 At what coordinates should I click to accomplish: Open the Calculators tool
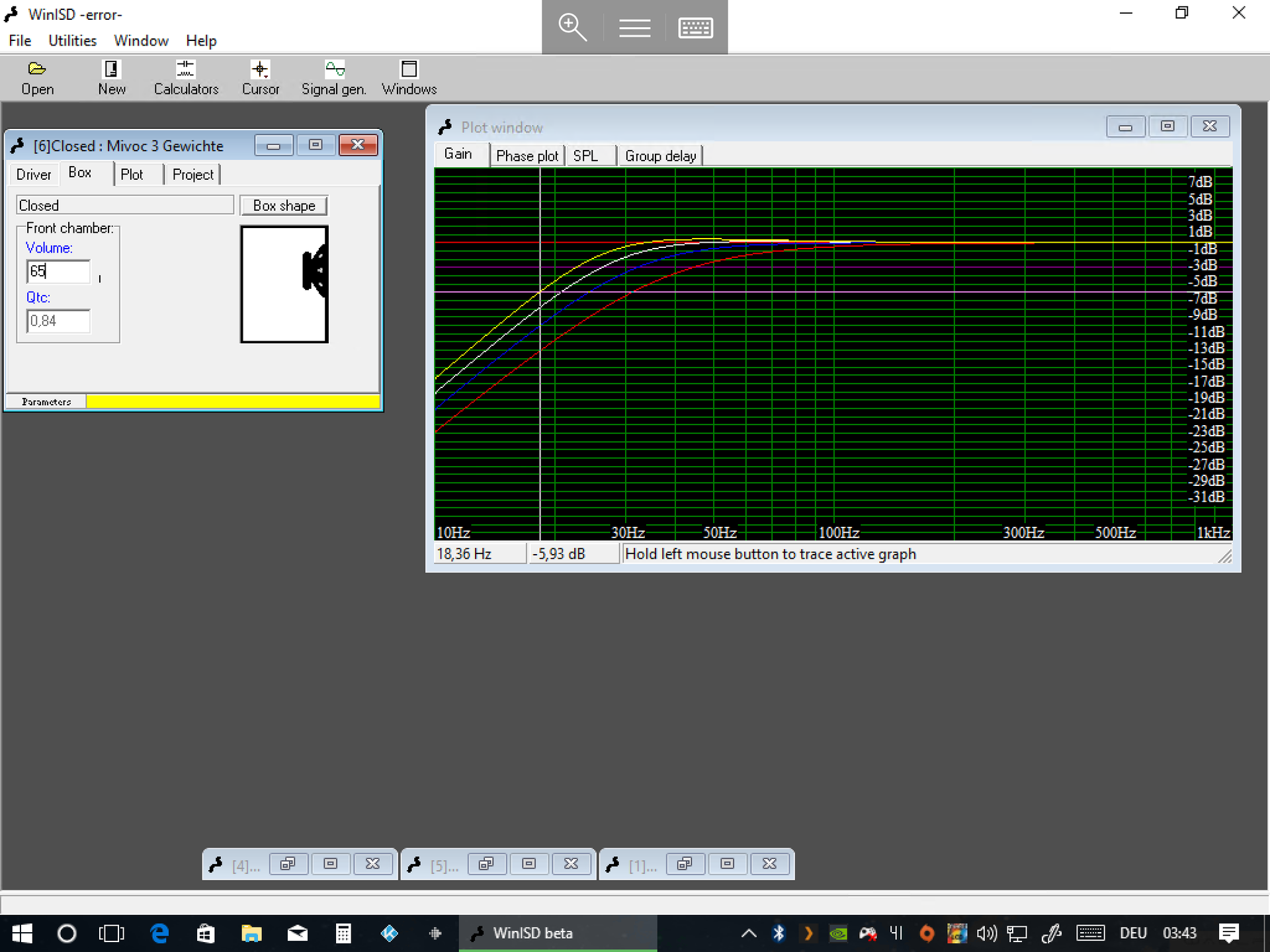186,78
